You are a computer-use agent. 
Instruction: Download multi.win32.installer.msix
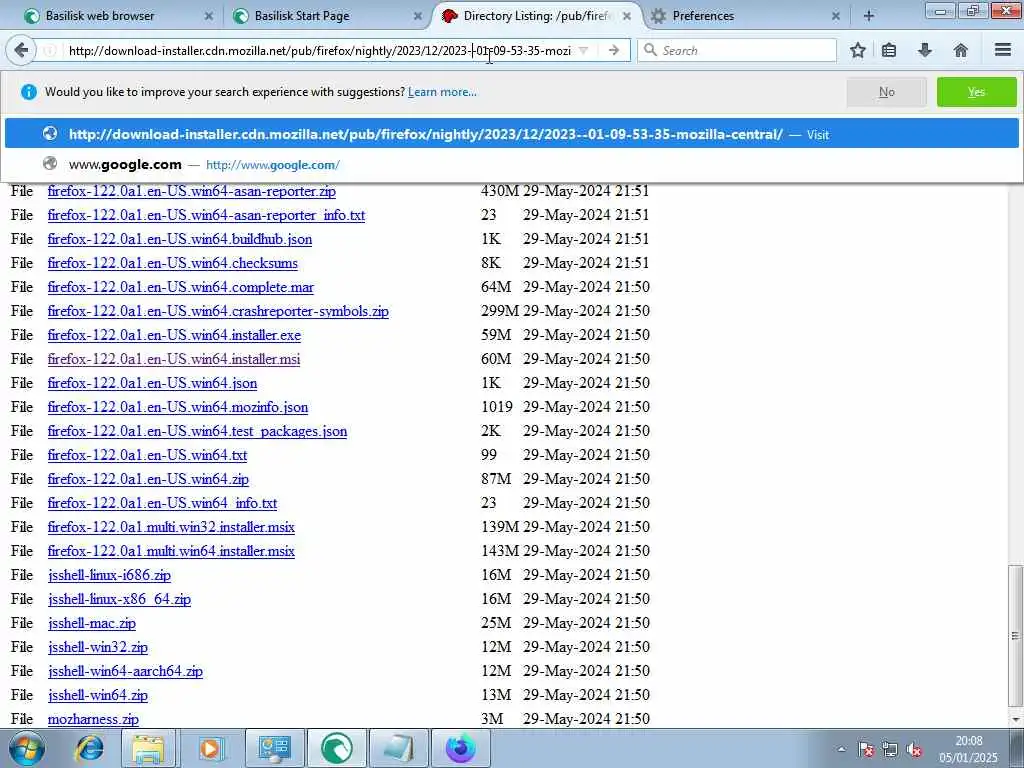[171, 527]
